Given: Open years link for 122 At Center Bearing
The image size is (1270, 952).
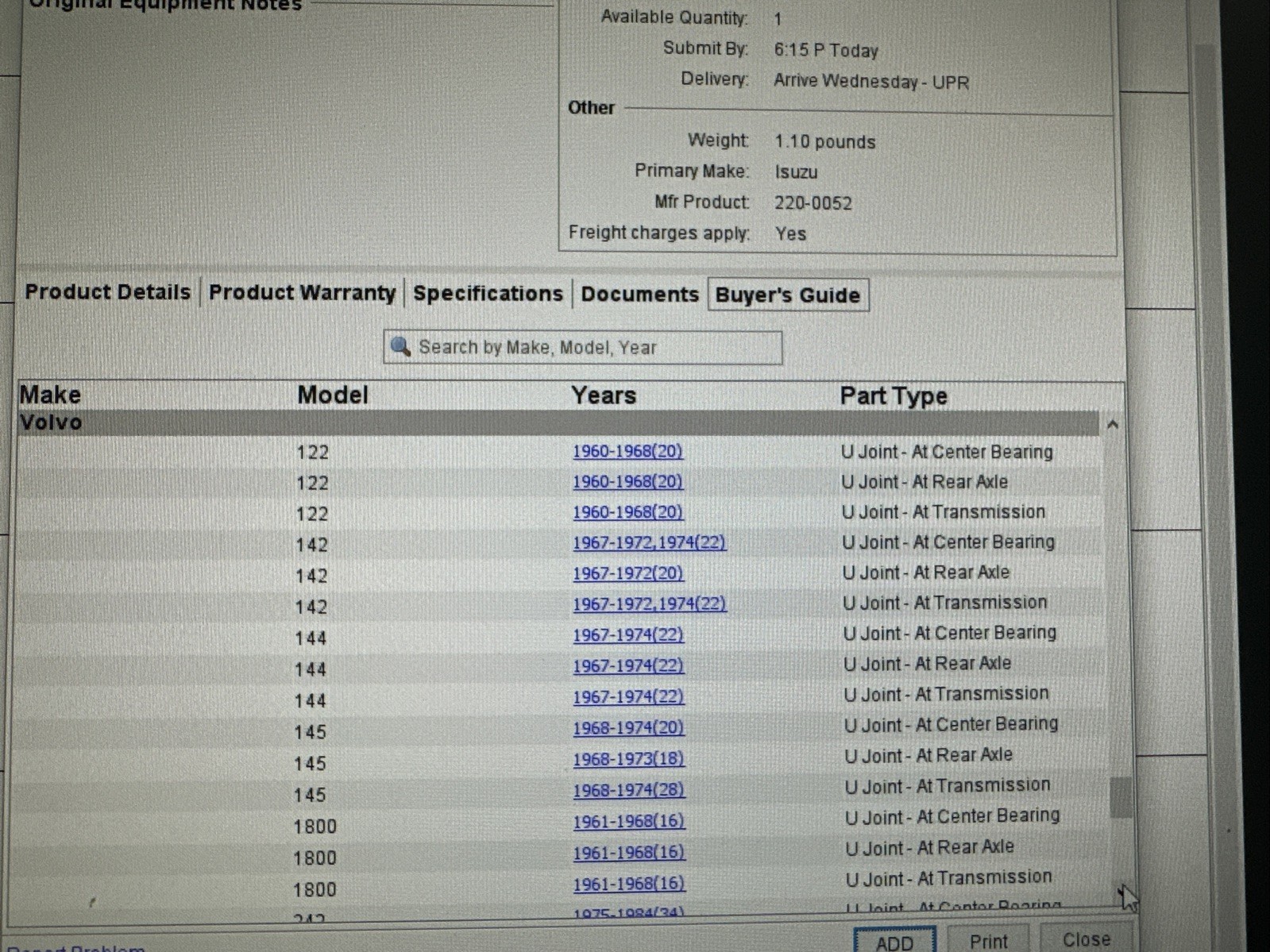Looking at the screenshot, I should coord(627,451).
